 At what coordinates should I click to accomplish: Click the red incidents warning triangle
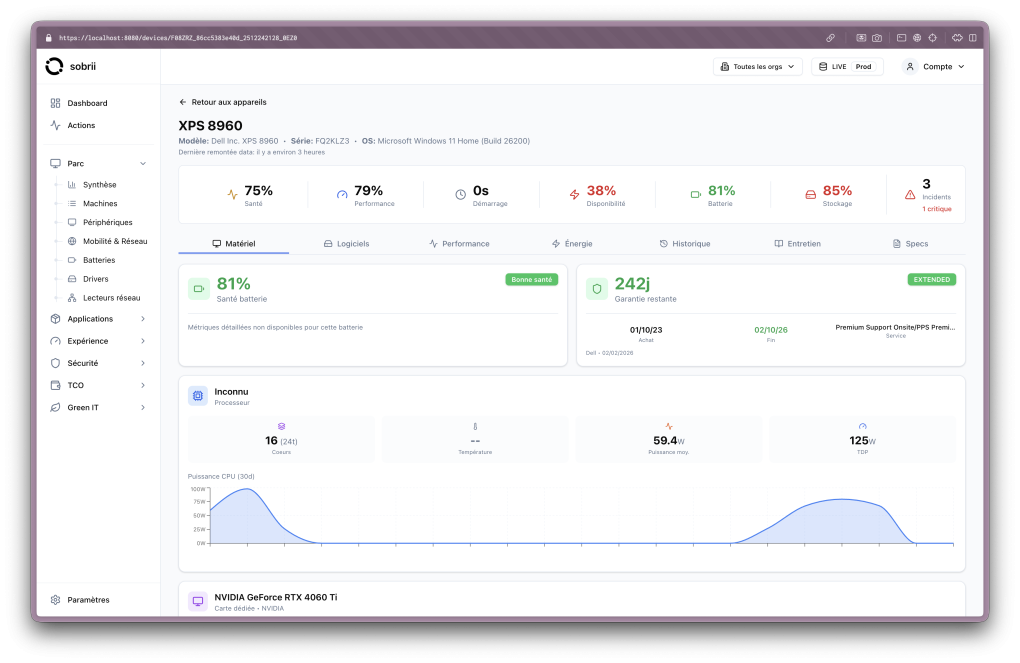tap(910, 195)
